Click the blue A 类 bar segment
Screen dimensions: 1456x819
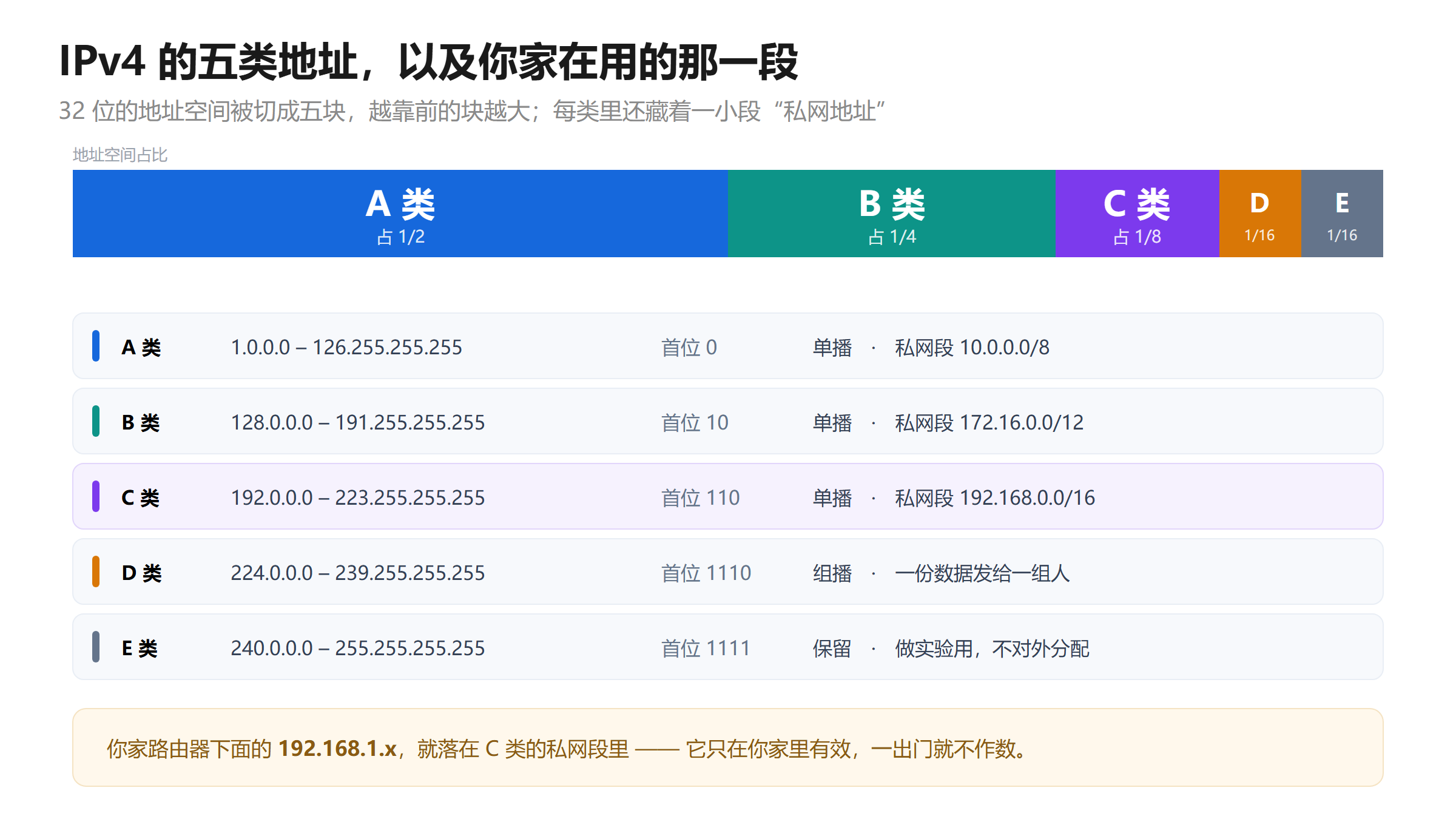point(400,214)
